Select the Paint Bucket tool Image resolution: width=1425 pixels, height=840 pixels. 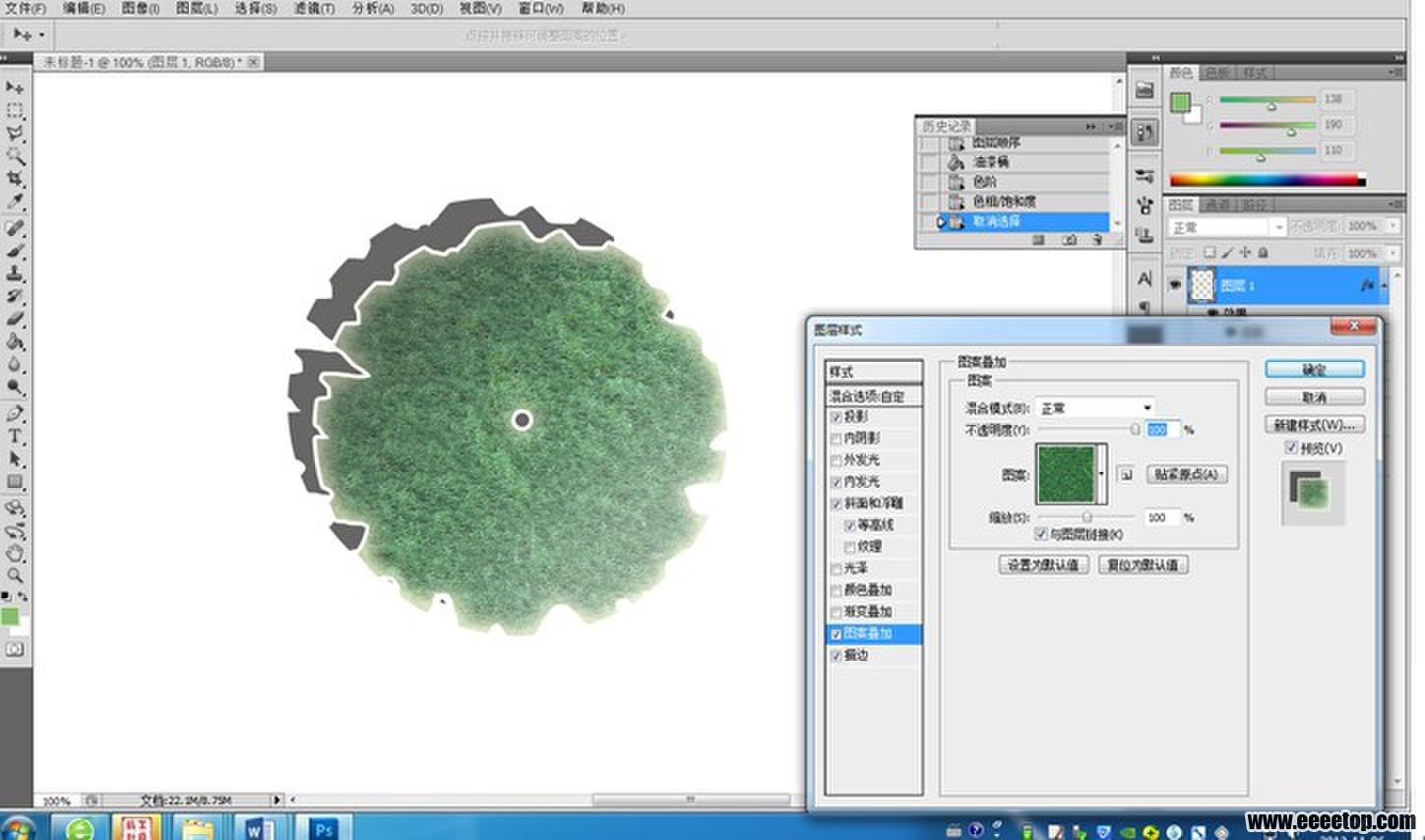15,341
